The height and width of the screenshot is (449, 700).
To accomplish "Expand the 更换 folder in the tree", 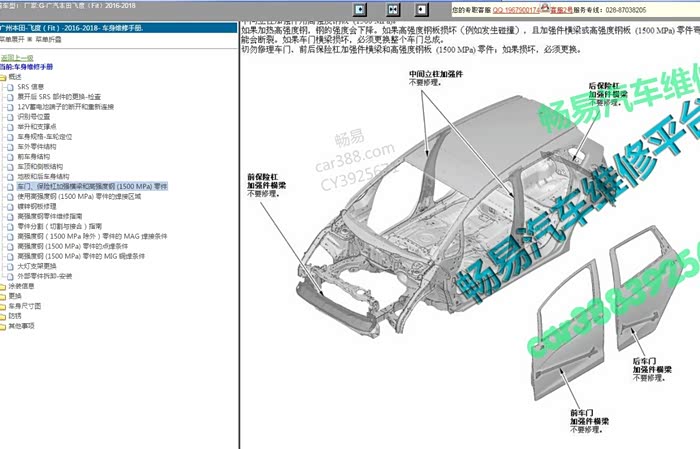I will (x=14, y=296).
